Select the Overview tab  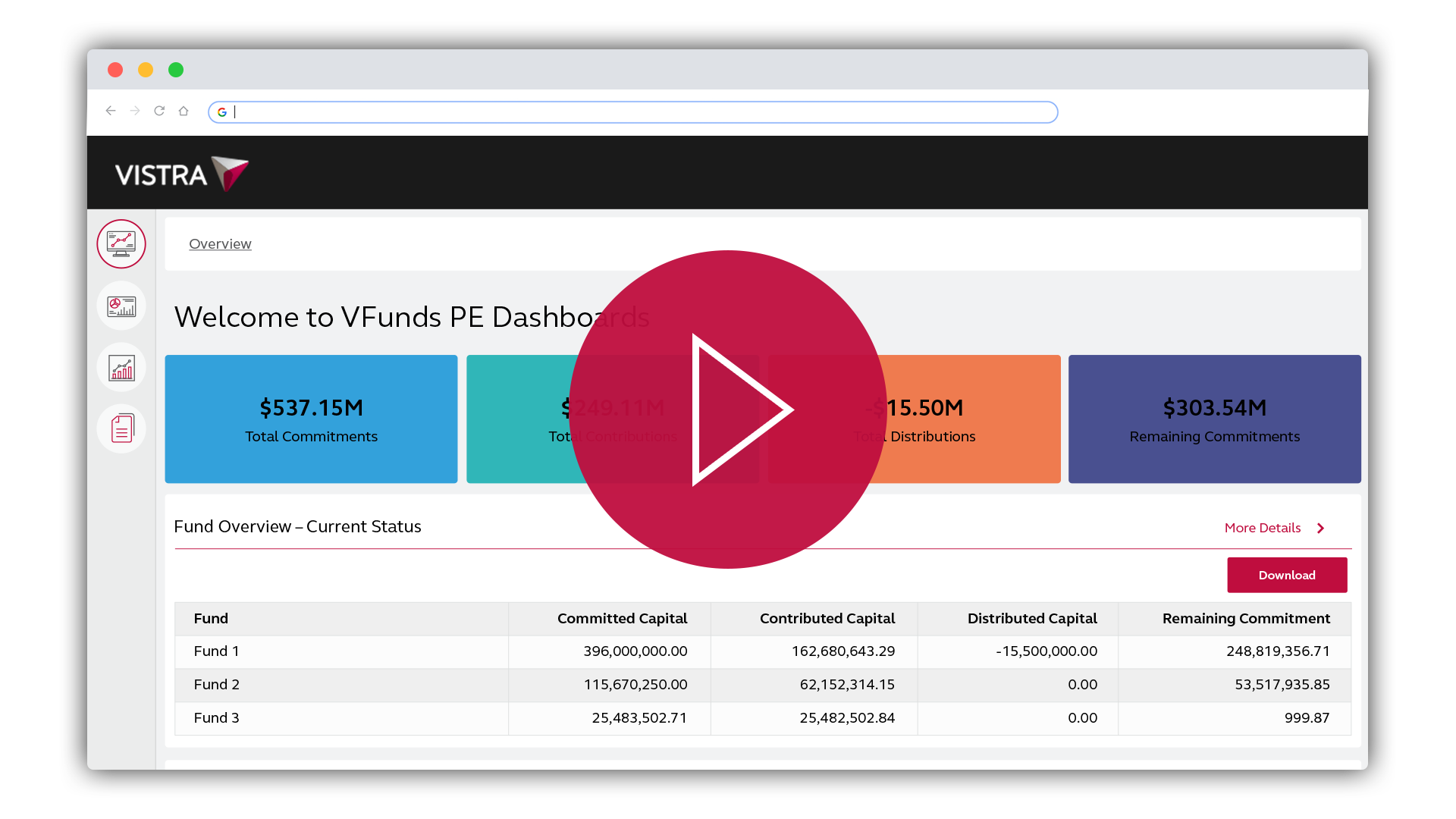(x=220, y=244)
